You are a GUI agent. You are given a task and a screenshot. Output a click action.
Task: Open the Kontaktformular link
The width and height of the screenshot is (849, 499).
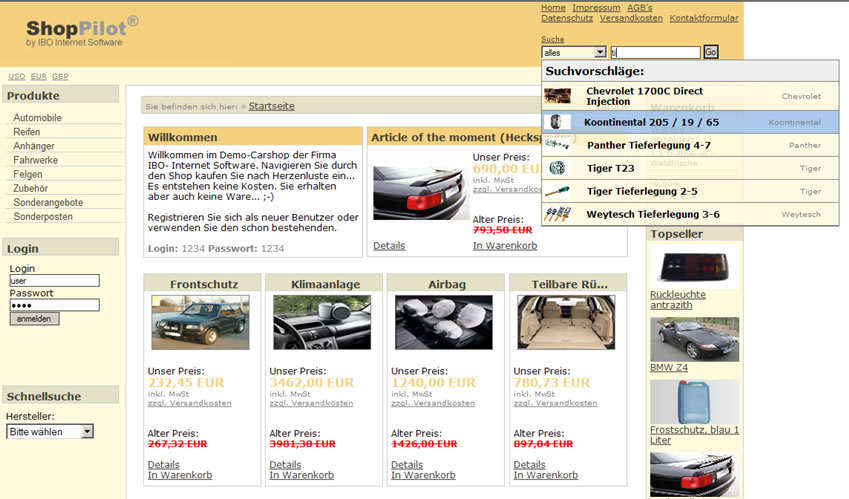704,18
